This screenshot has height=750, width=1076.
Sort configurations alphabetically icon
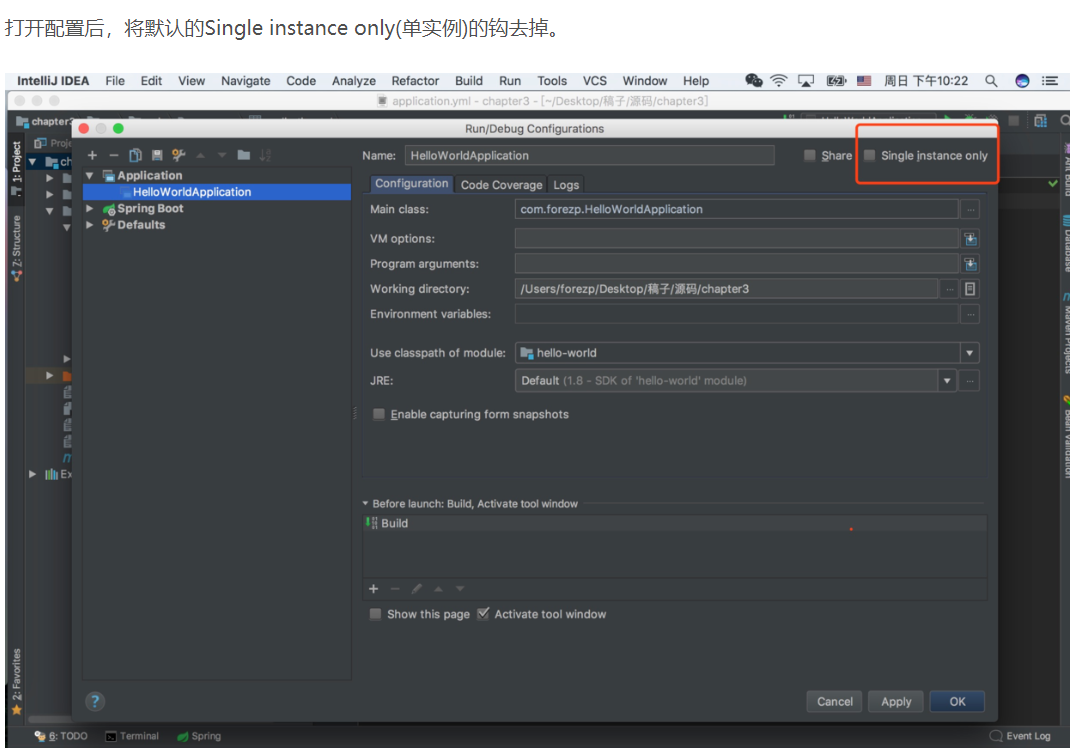pyautogui.click(x=265, y=155)
